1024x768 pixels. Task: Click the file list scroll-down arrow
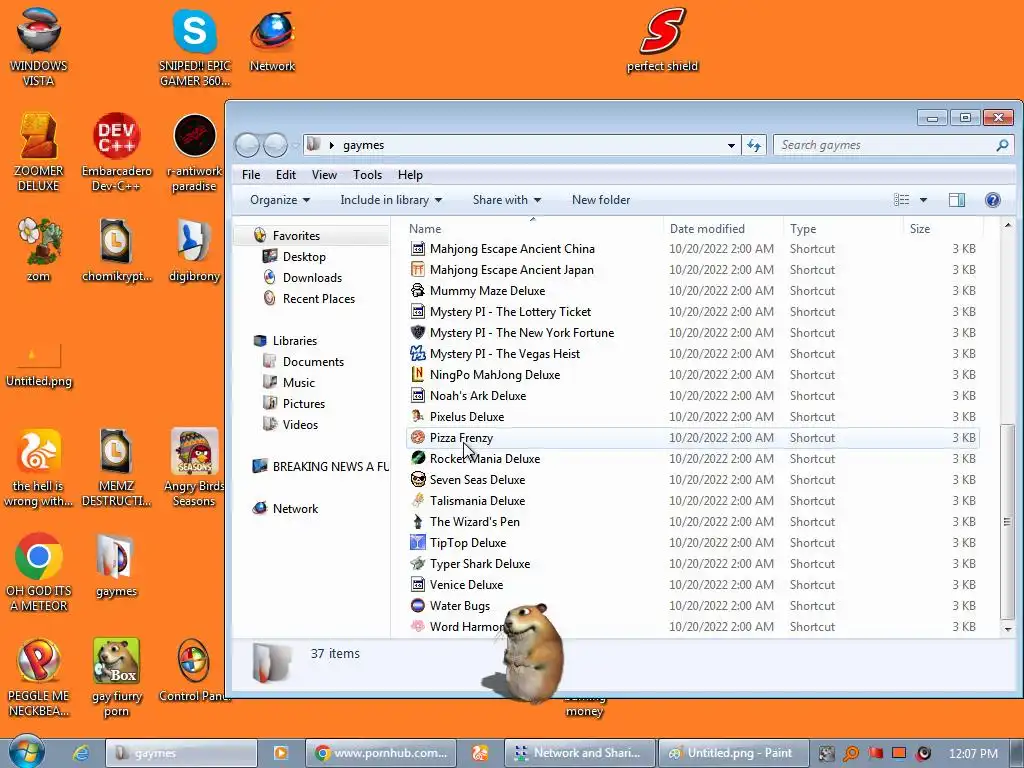1008,629
